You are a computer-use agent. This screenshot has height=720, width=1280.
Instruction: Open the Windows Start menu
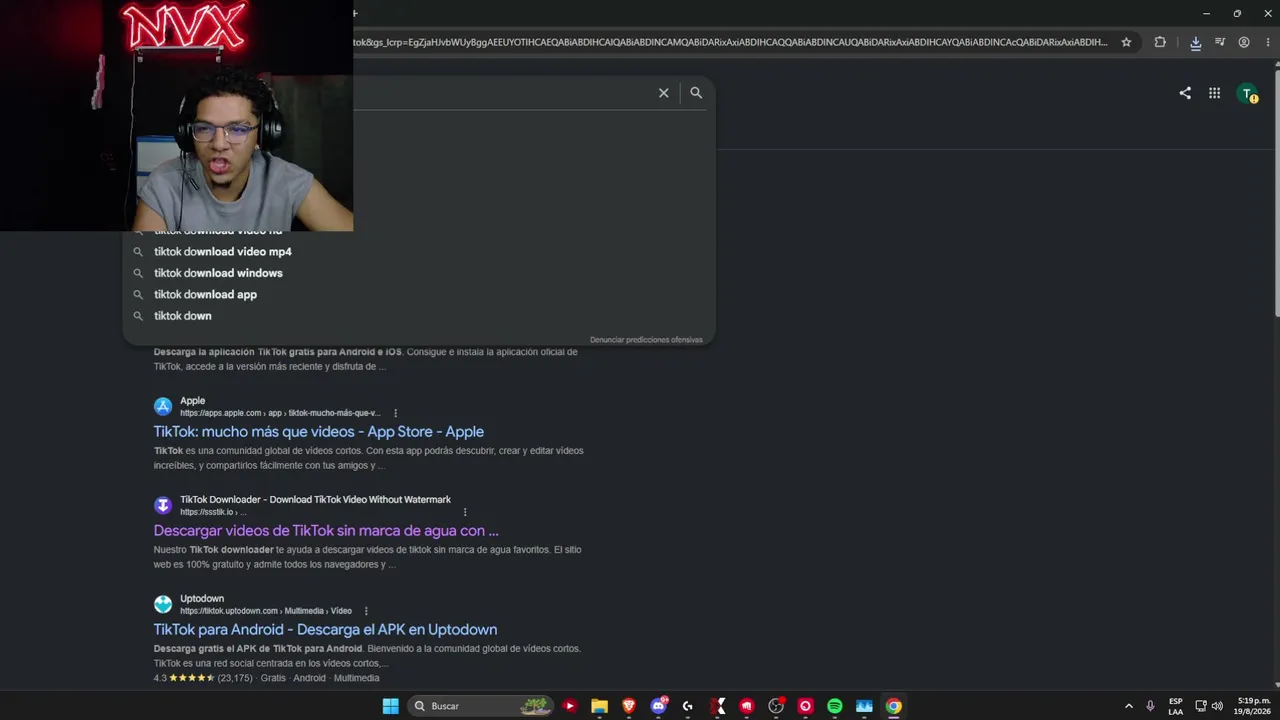[x=390, y=706]
